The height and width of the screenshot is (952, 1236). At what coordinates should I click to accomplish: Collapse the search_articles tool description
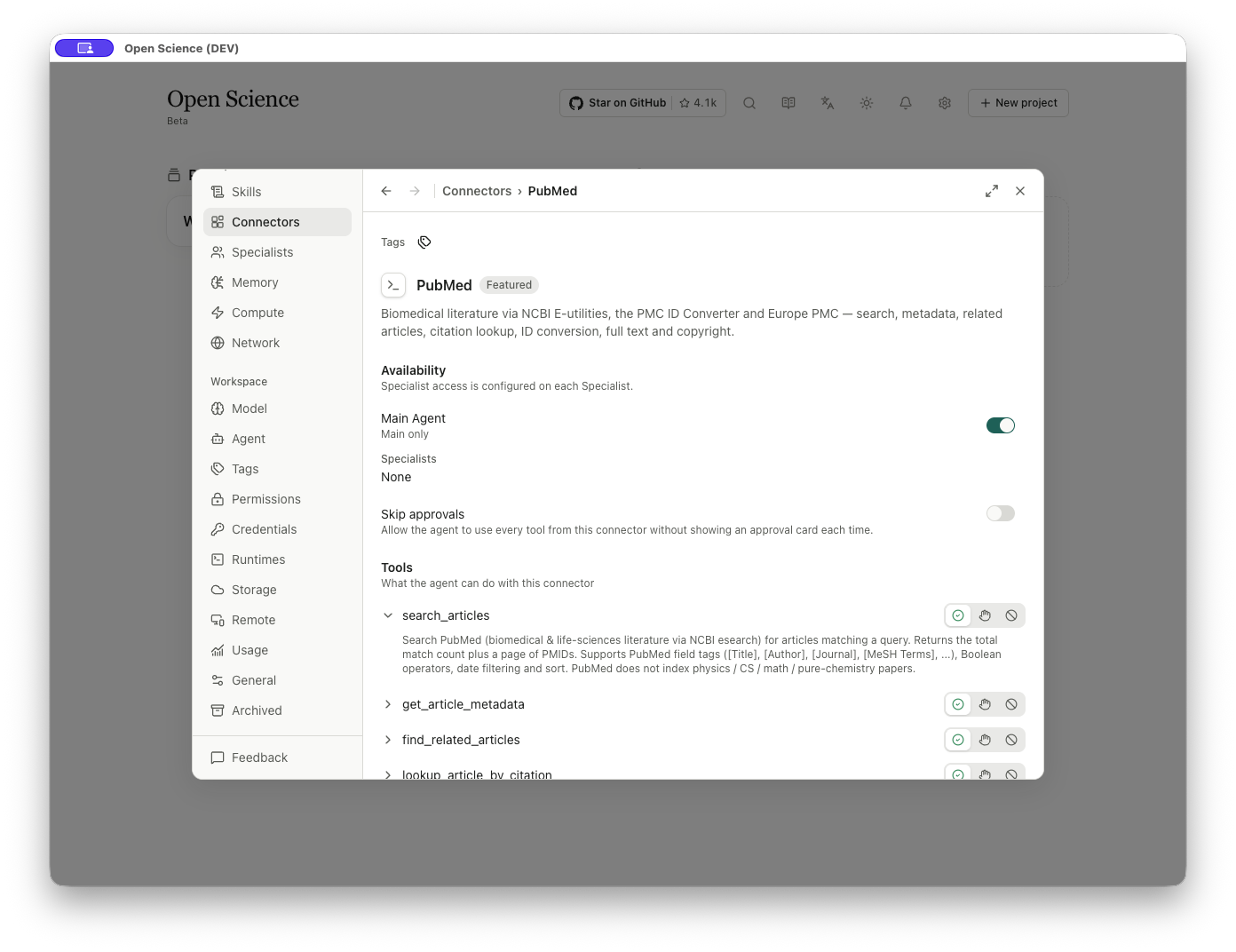(388, 615)
